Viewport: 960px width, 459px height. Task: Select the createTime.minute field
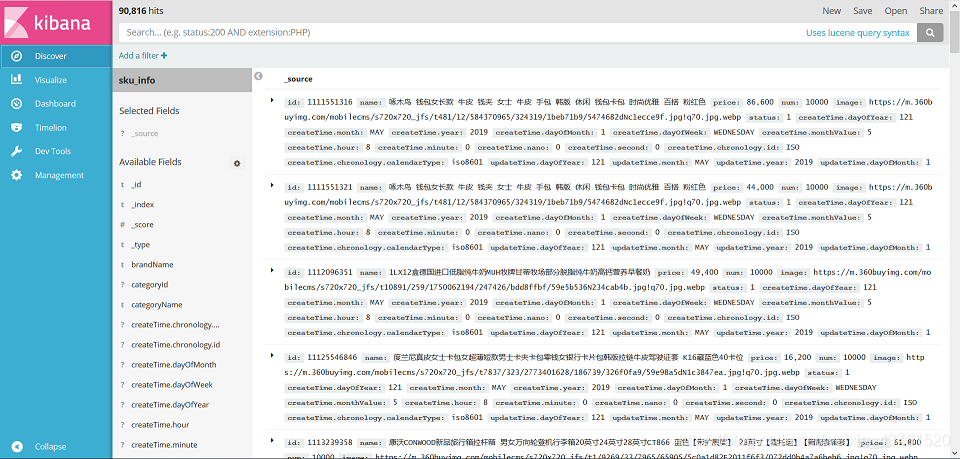[164, 445]
